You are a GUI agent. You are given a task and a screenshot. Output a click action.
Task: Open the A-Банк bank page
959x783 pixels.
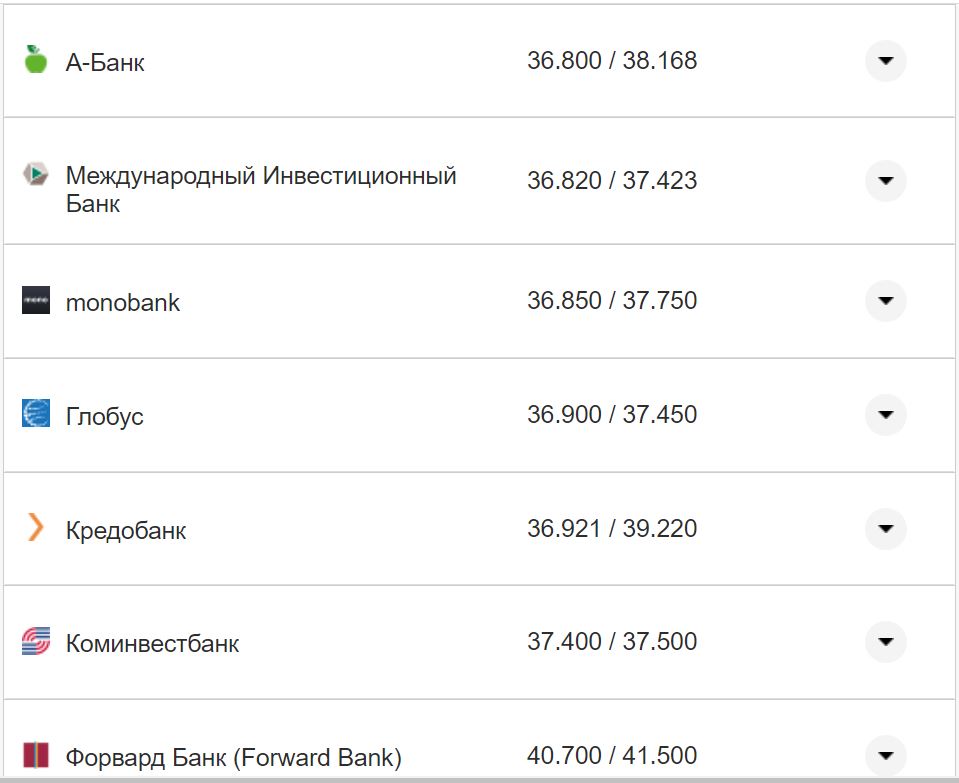(x=105, y=61)
